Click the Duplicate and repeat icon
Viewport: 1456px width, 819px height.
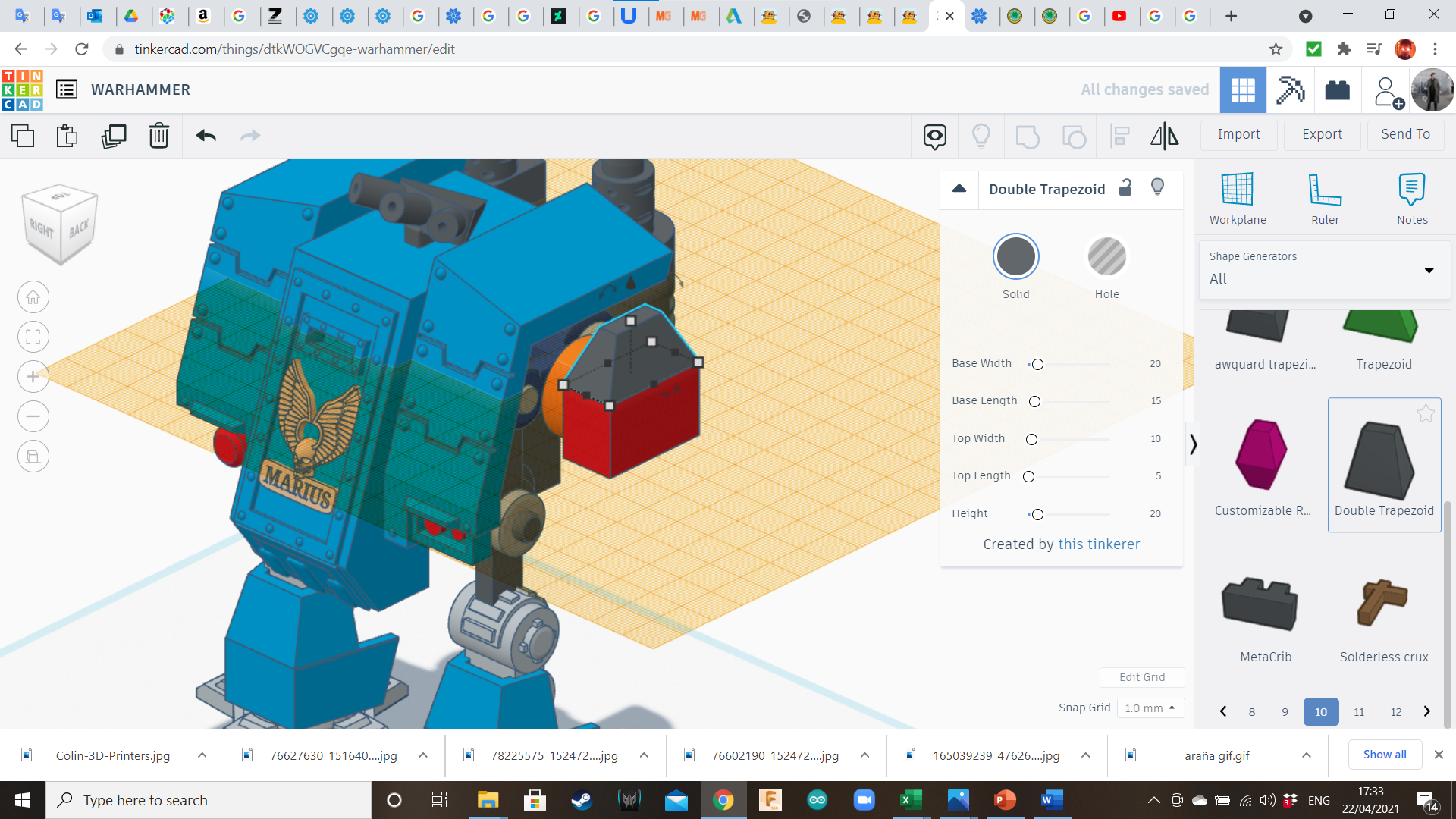114,136
